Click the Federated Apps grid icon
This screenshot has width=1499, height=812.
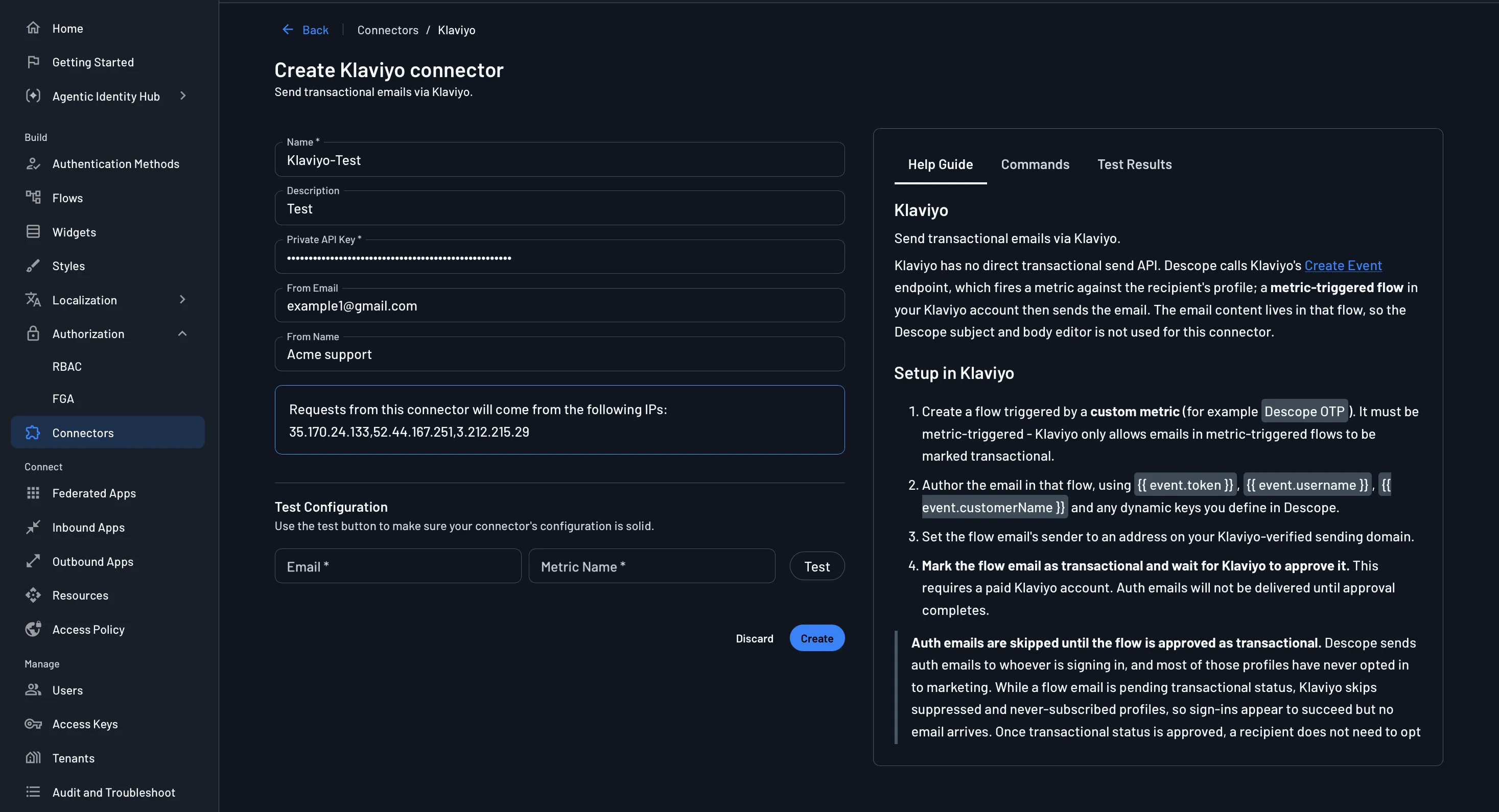click(33, 493)
